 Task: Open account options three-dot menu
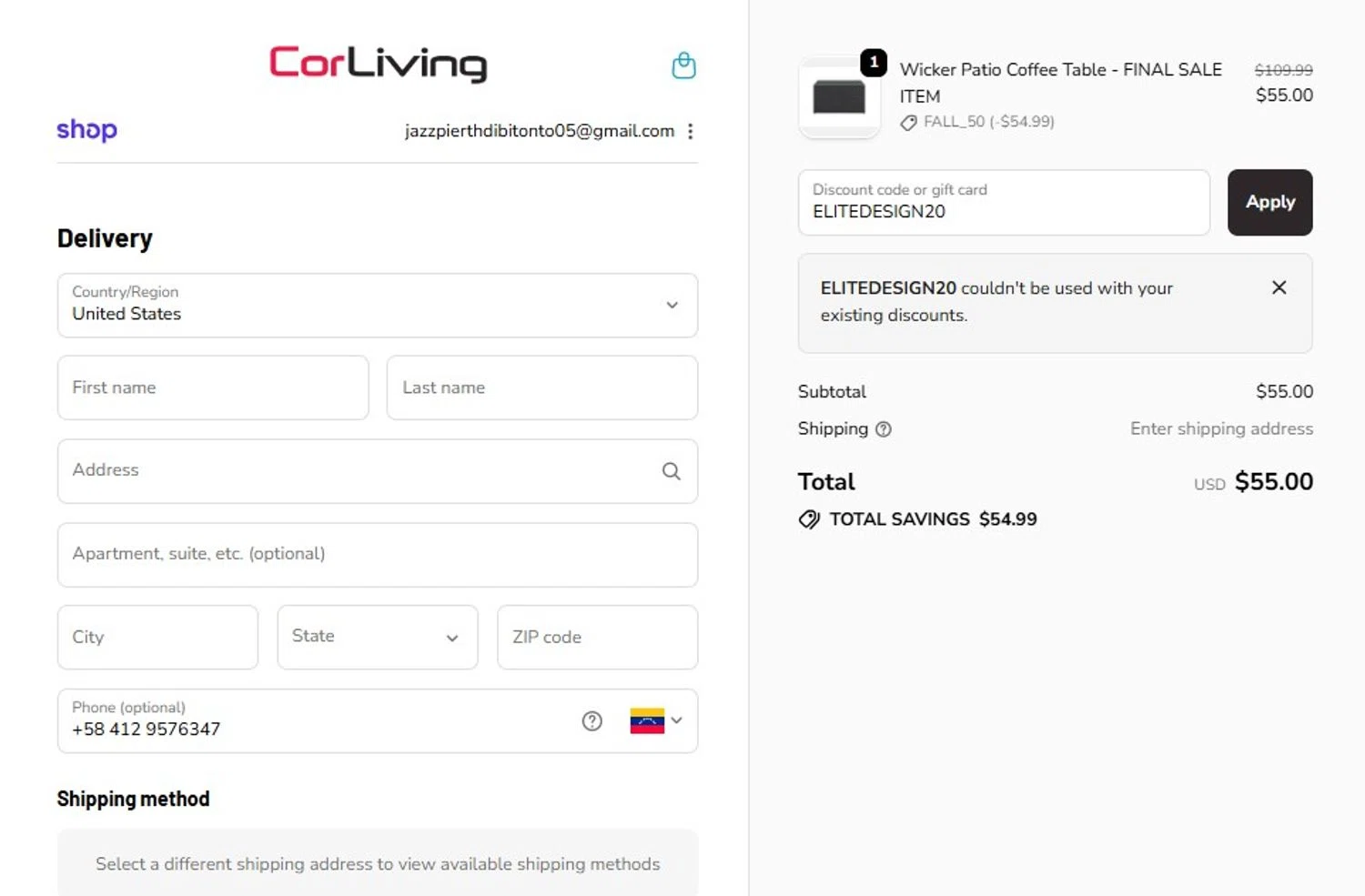click(691, 131)
